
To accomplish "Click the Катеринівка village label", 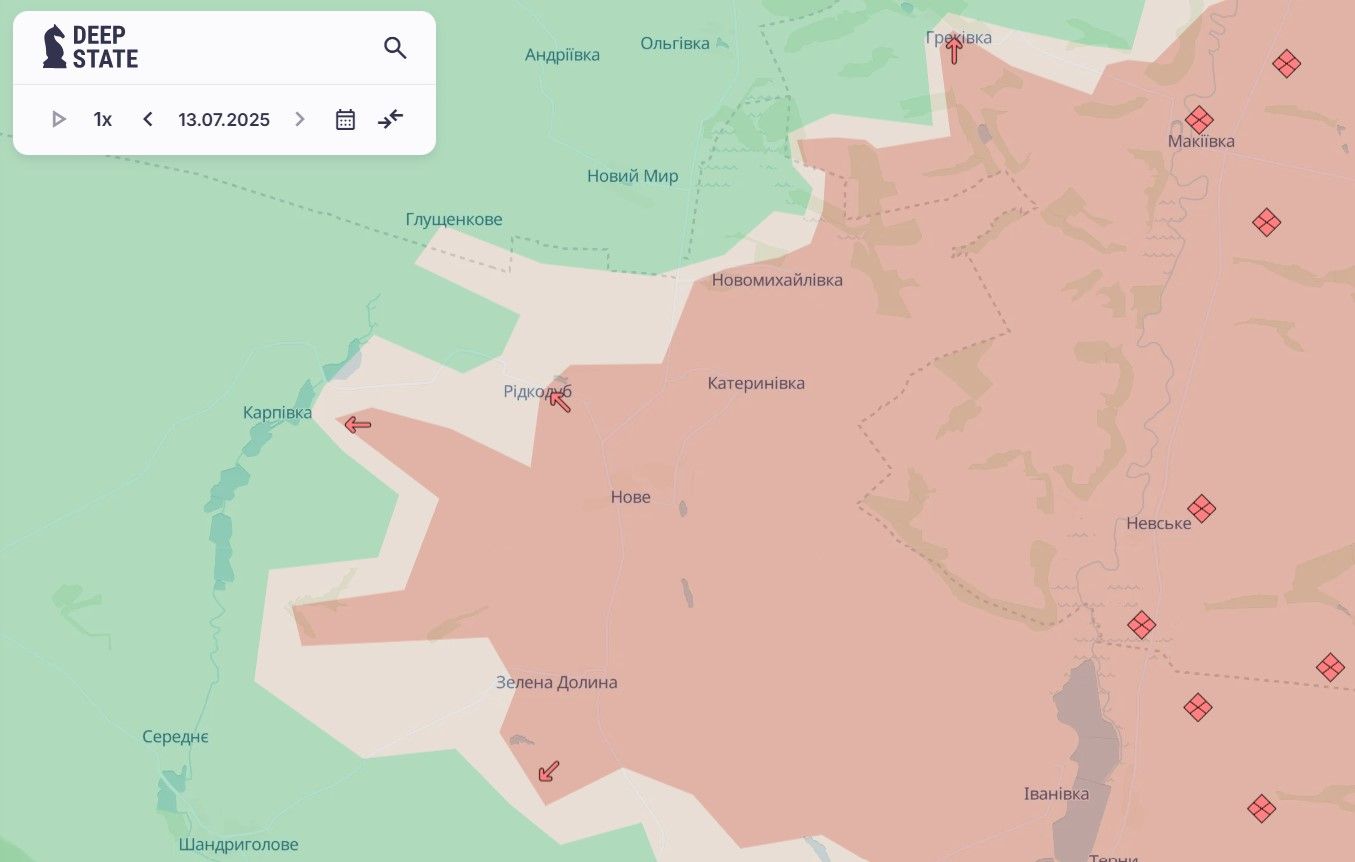I will pyautogui.click(x=756, y=383).
